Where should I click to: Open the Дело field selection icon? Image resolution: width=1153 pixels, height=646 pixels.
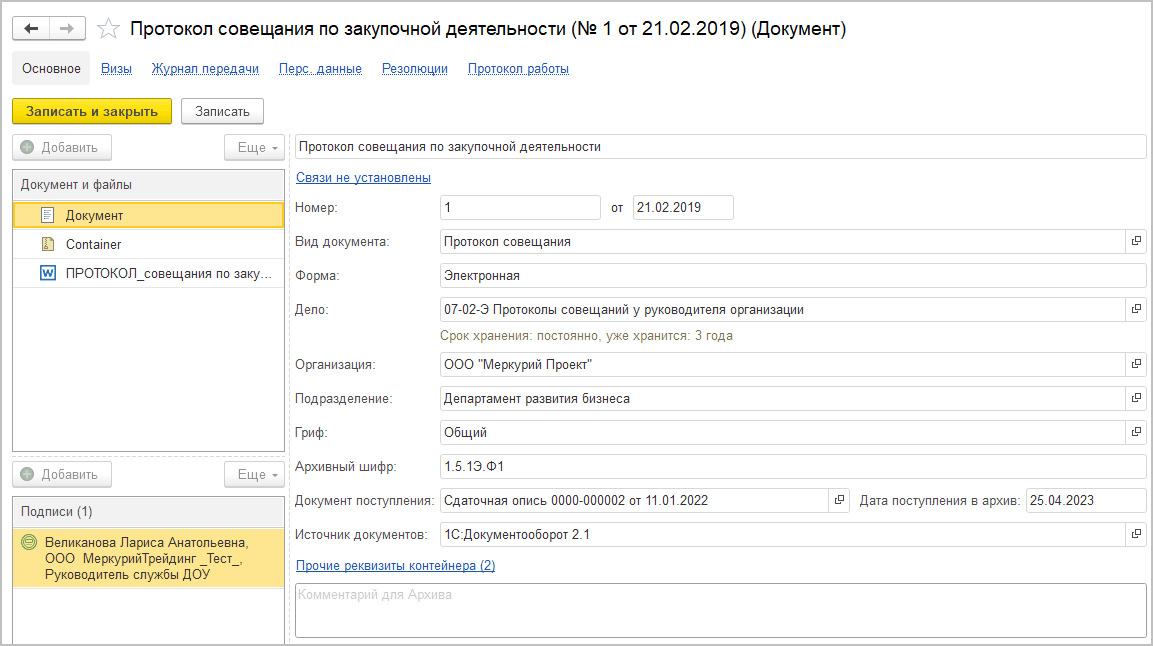pyautogui.click(x=1136, y=310)
